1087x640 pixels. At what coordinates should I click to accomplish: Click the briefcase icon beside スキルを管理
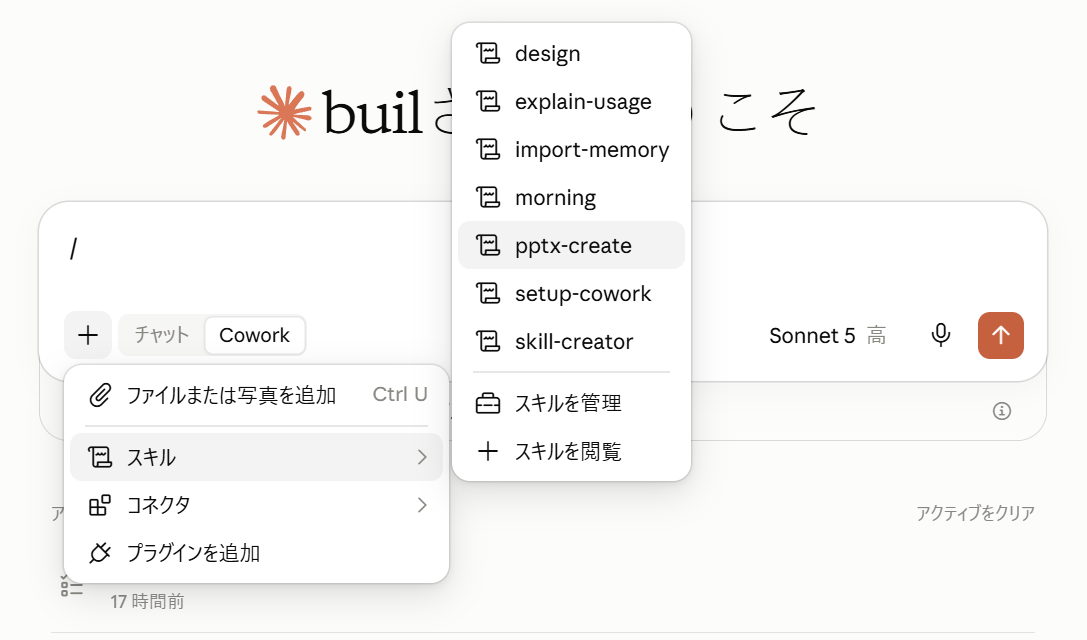[488, 403]
